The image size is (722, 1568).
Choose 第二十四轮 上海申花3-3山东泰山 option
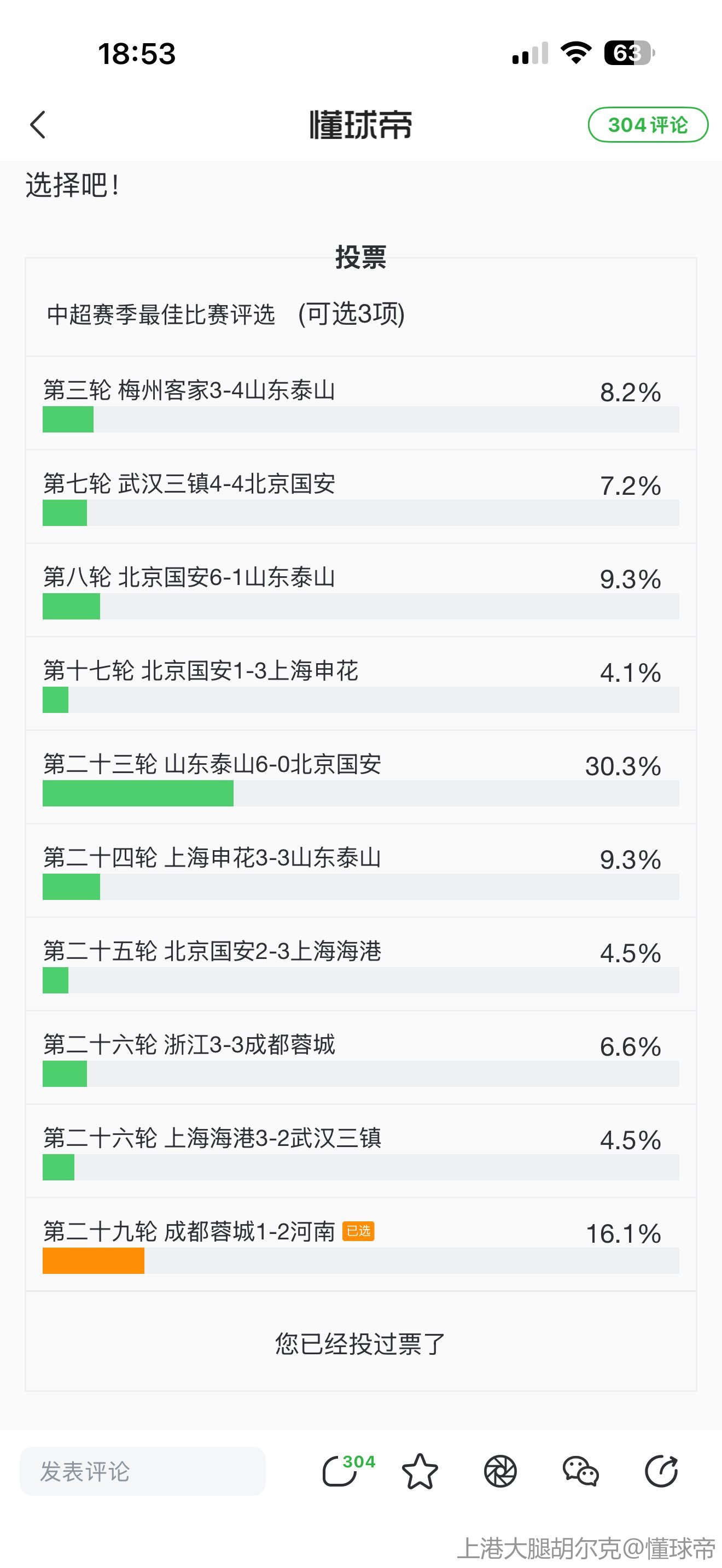pyautogui.click(x=212, y=858)
